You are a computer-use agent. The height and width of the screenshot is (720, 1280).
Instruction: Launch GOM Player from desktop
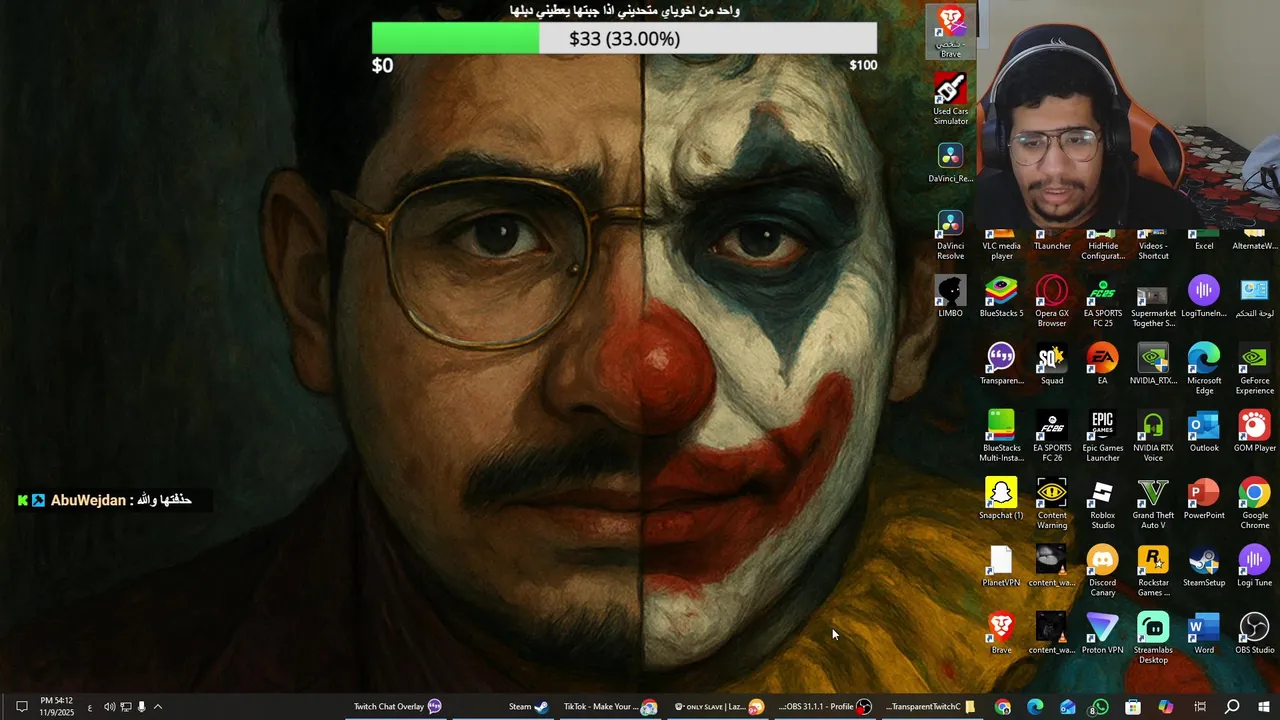coord(1254,432)
